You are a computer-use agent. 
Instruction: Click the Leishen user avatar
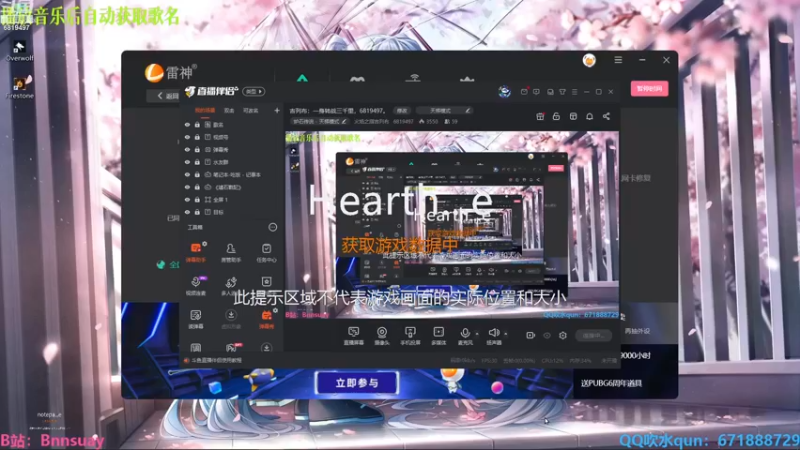[589, 60]
